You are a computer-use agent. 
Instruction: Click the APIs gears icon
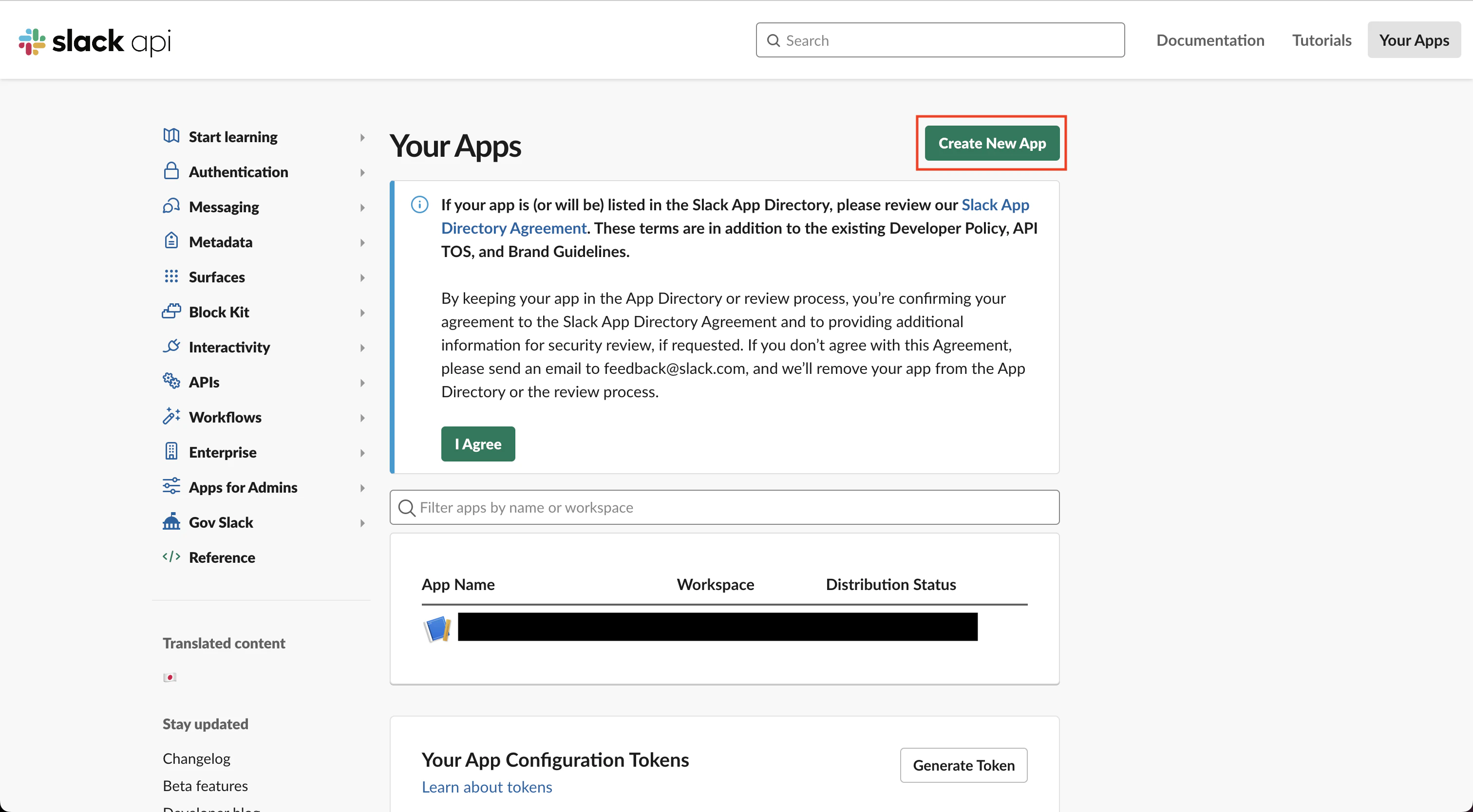tap(171, 381)
